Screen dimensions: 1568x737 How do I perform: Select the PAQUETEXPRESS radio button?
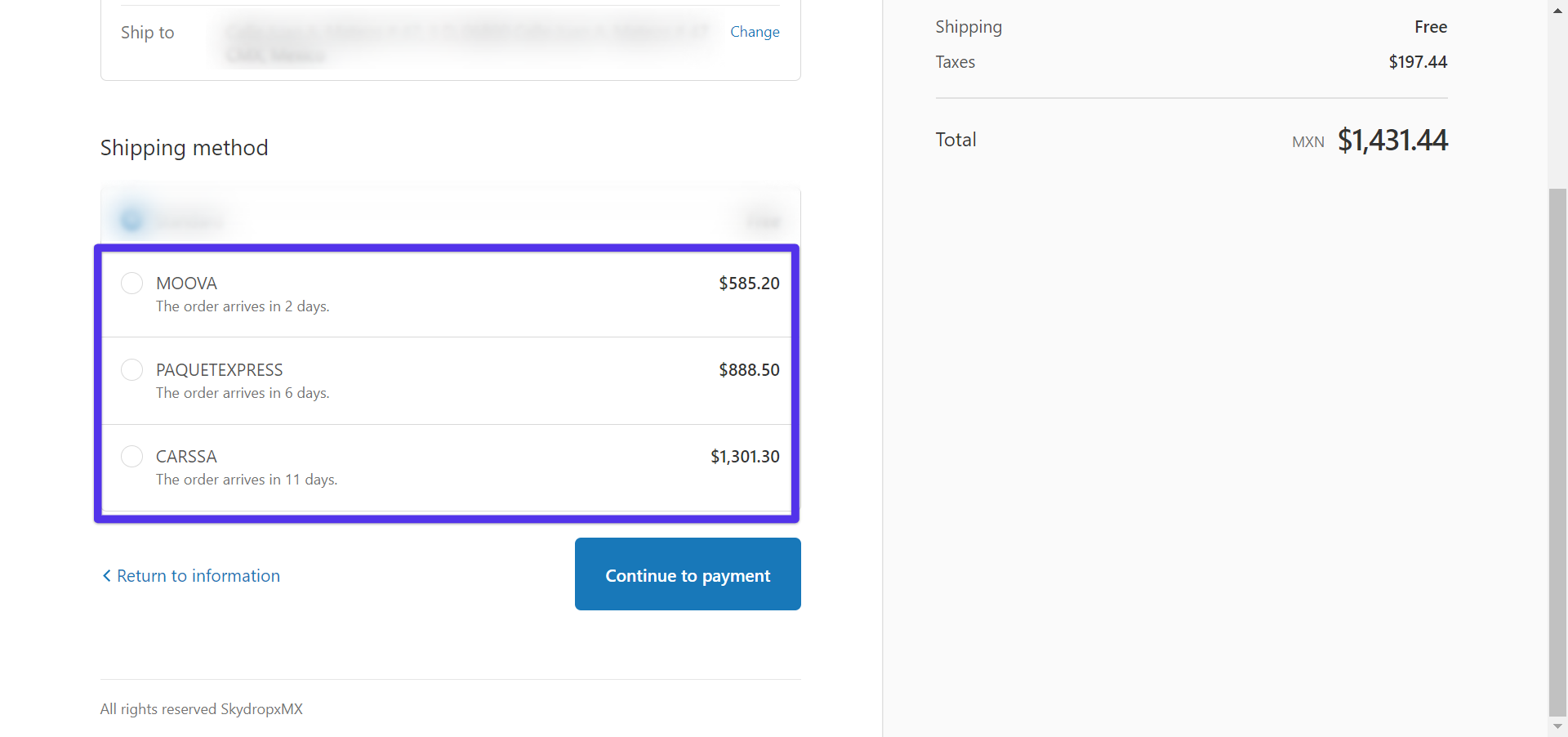click(131, 370)
